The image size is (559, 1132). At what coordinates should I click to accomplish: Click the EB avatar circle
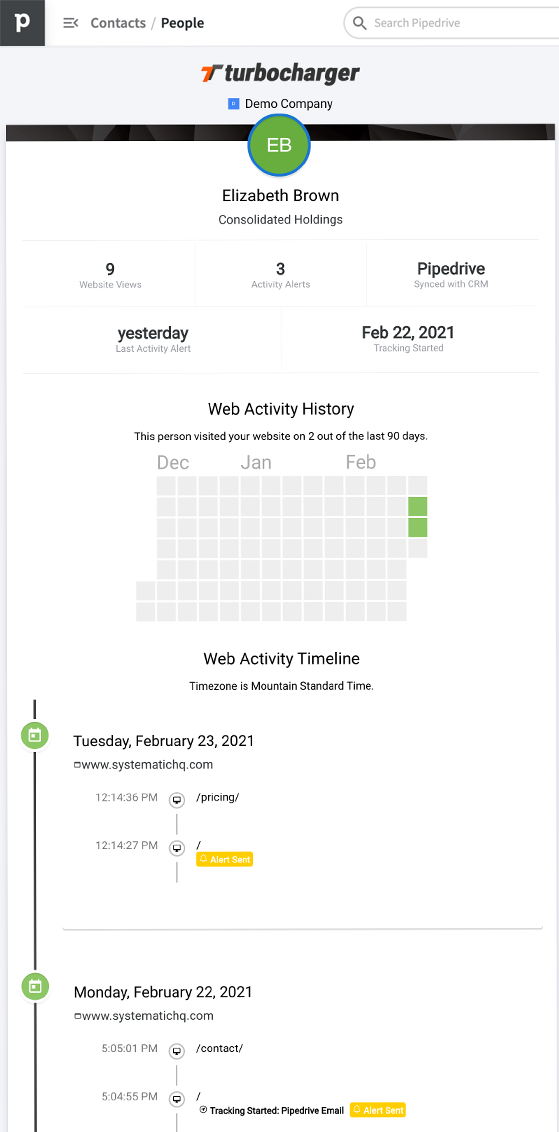(x=279, y=145)
